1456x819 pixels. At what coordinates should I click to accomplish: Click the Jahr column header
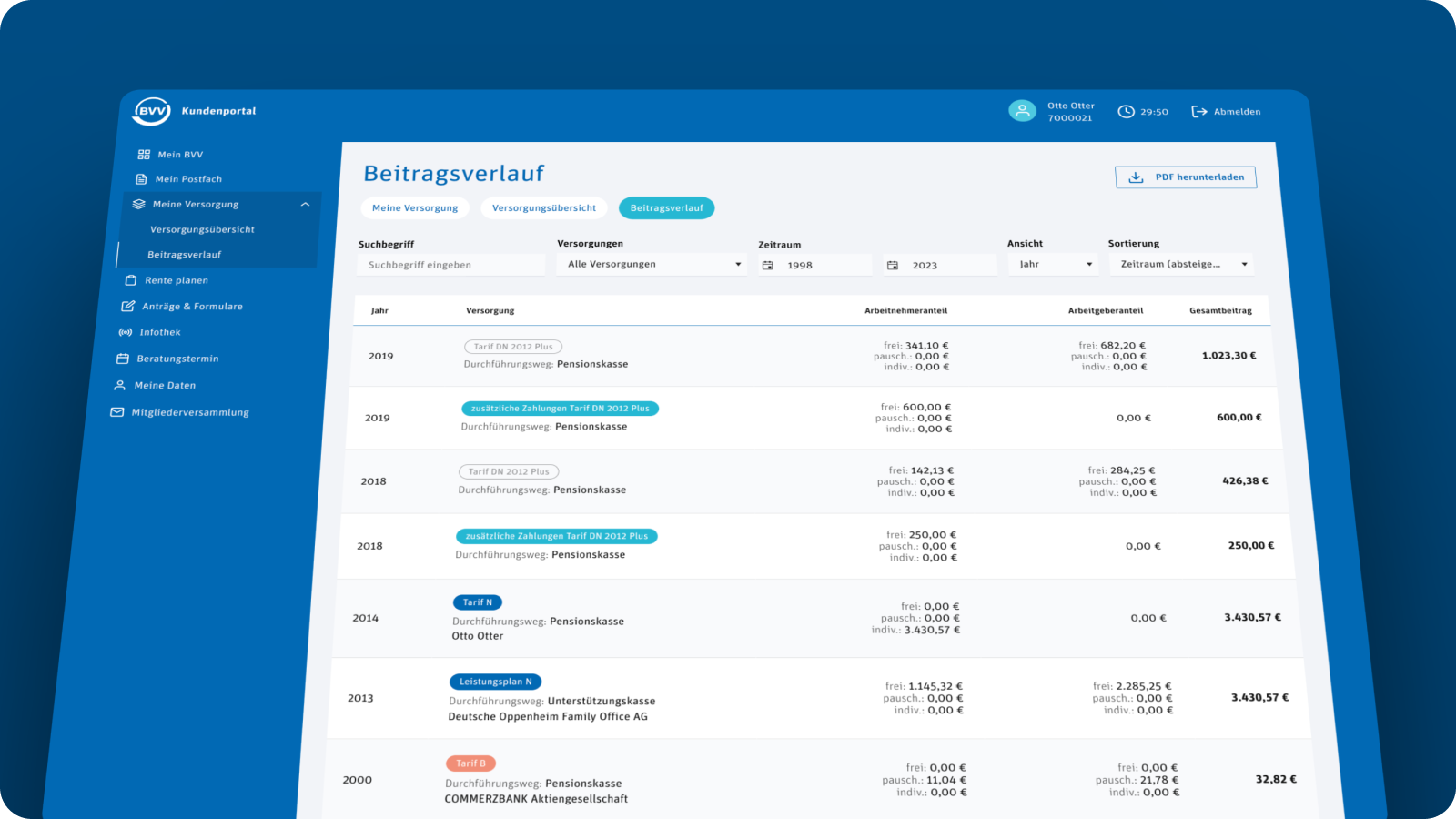pos(379,311)
